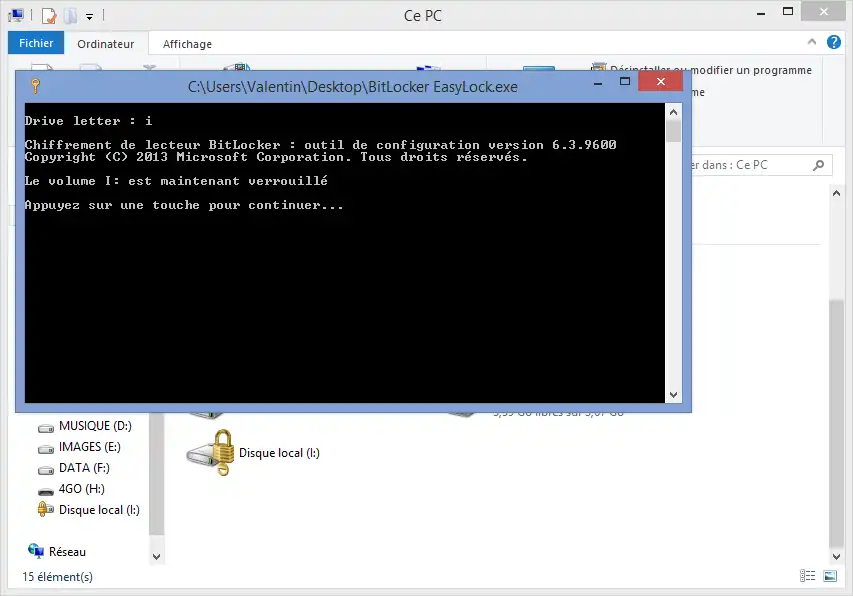The image size is (853, 596).
Task: Select Disque local (I:) in navigation pane
Action: pyautogui.click(x=99, y=510)
